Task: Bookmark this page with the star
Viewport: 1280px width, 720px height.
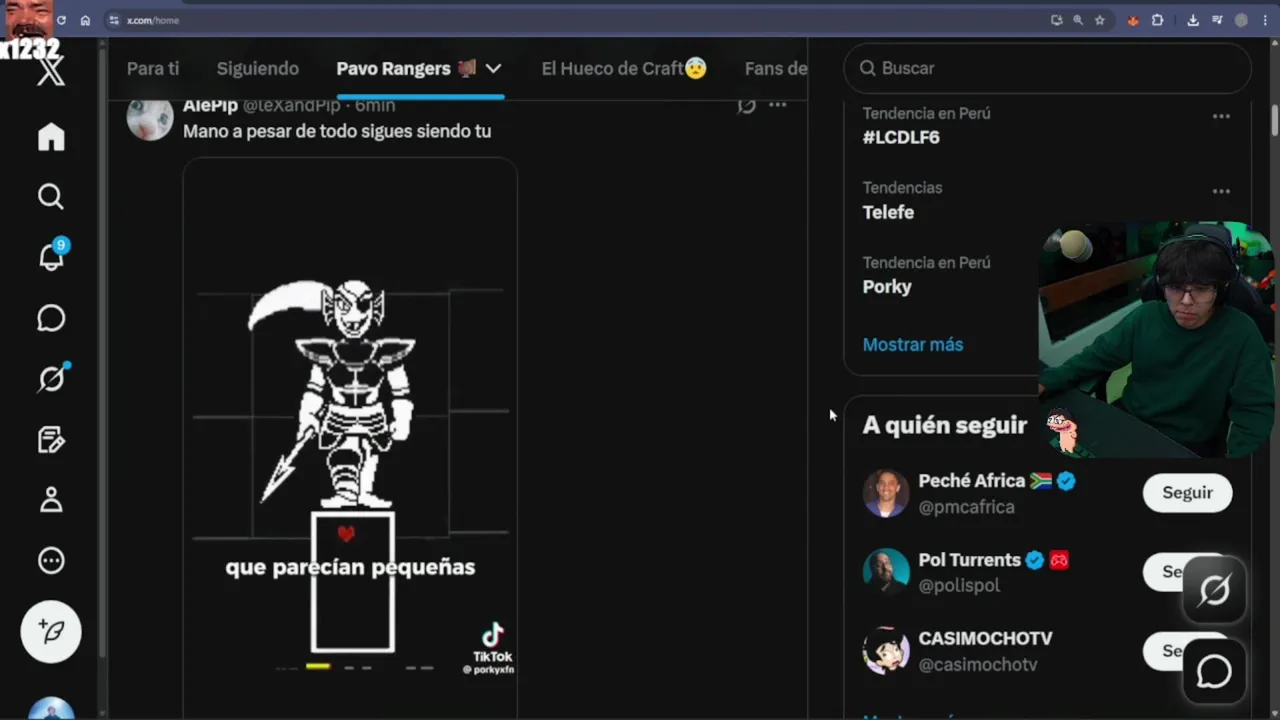Action: 1100,20
